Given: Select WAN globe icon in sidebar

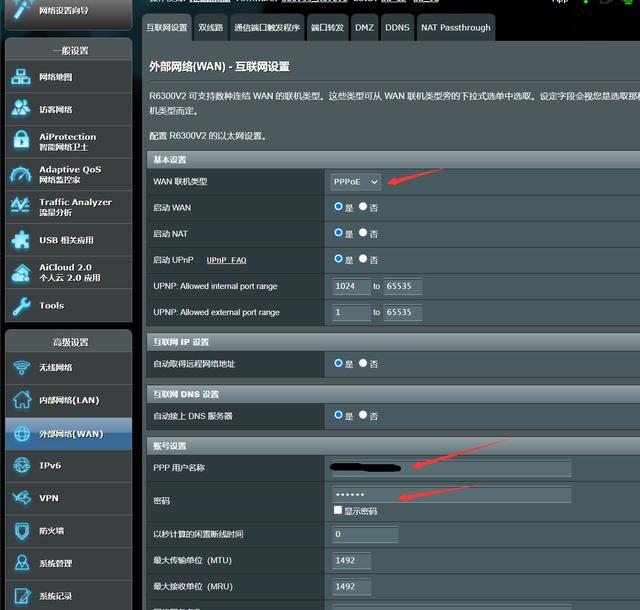Looking at the screenshot, I should pos(22,434).
